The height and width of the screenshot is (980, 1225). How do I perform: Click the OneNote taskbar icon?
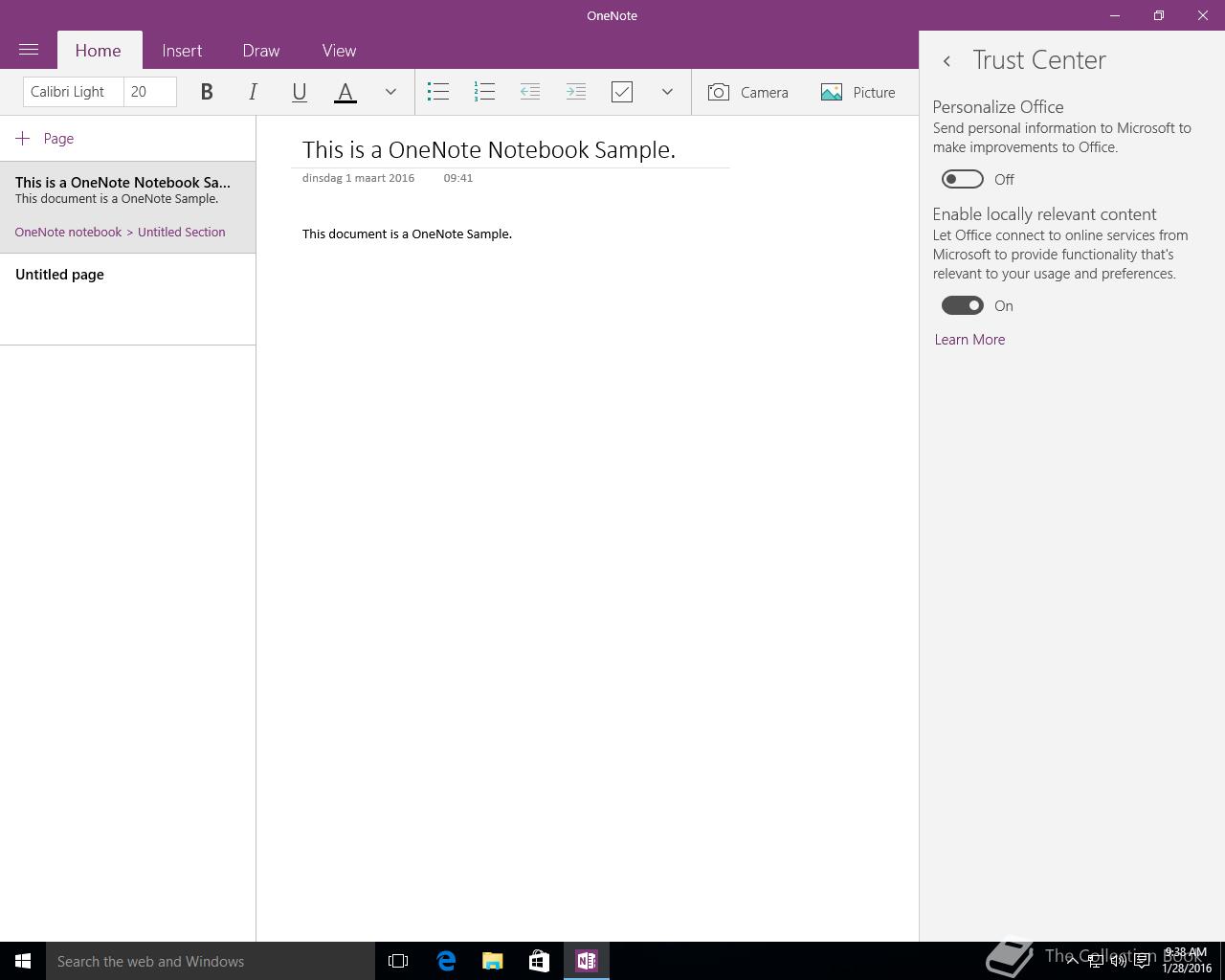(586, 961)
